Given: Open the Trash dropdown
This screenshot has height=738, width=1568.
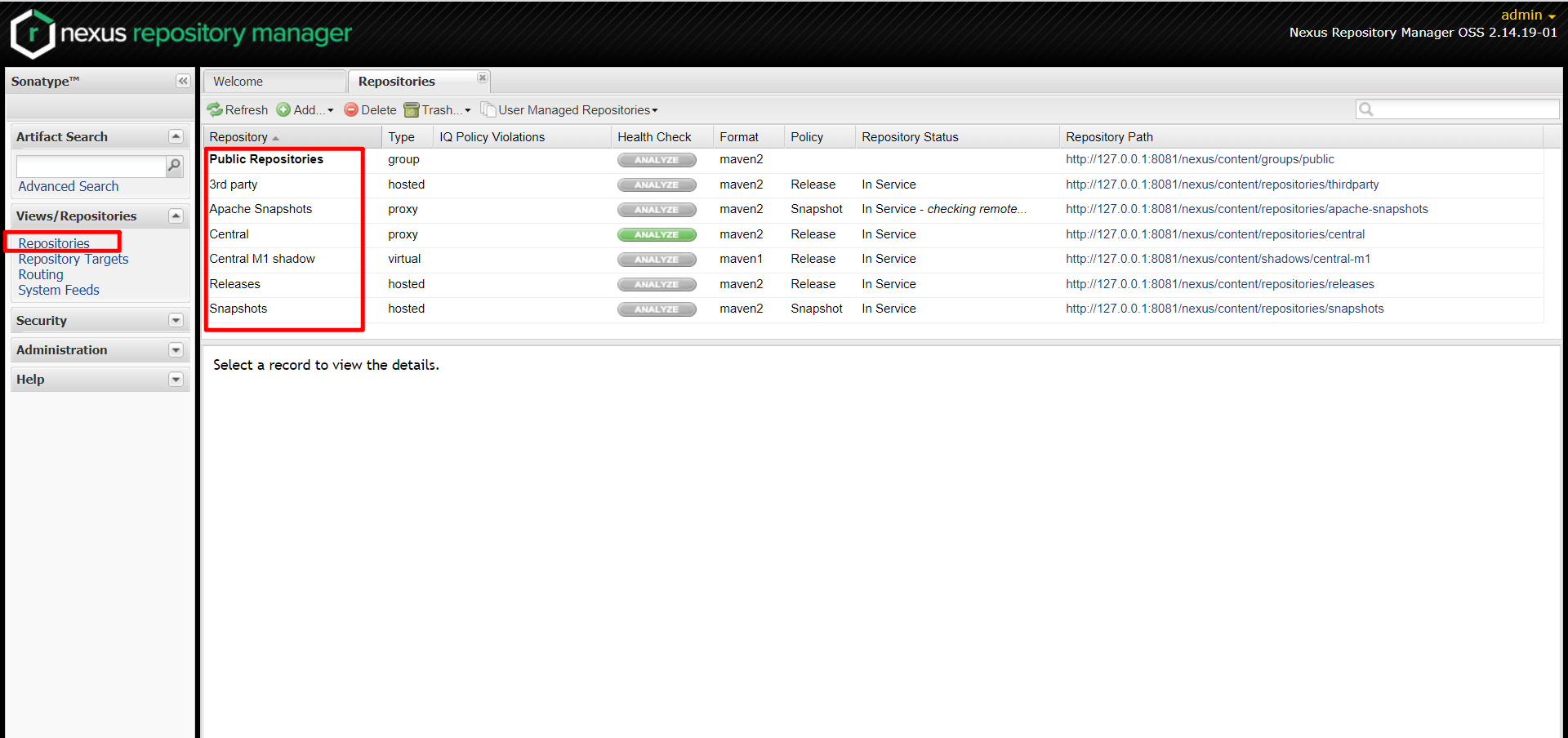Looking at the screenshot, I should (x=438, y=109).
